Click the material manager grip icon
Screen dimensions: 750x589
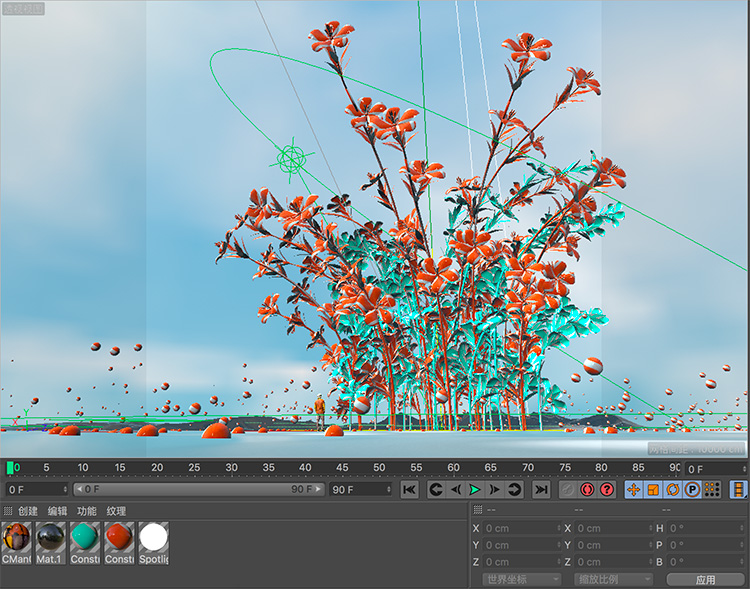click(7, 511)
